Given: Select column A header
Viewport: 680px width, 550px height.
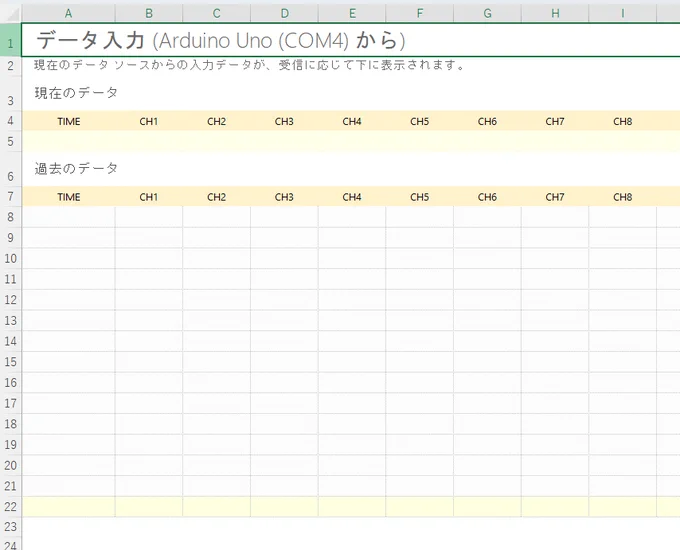Looking at the screenshot, I should (69, 13).
